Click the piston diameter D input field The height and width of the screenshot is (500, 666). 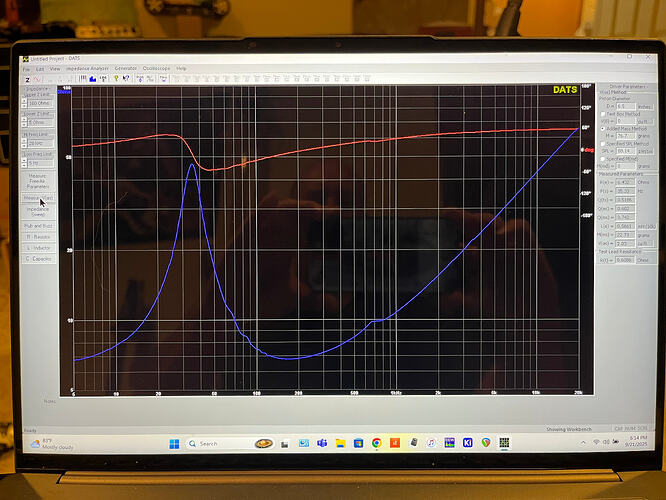point(626,106)
